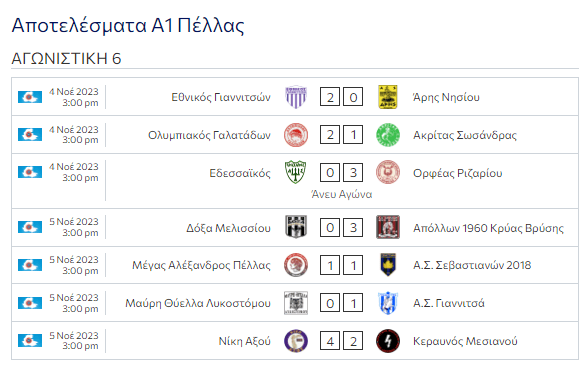Click the Α.Σ. Σεβαστιανών 2018 shield crest
Screen dimensions: 587x380
[x=388, y=265]
